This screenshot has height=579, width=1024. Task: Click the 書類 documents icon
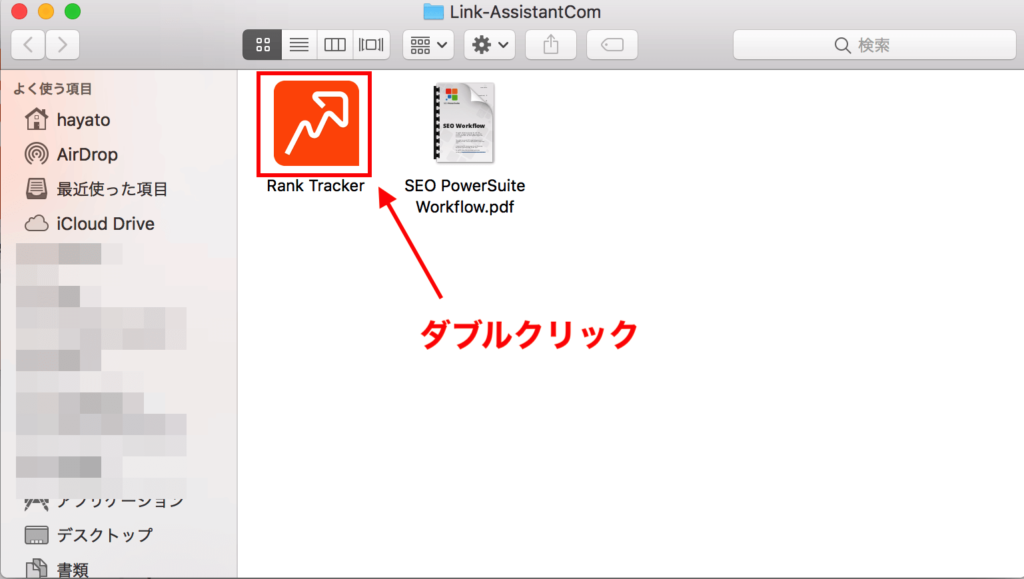pyautogui.click(x=36, y=569)
